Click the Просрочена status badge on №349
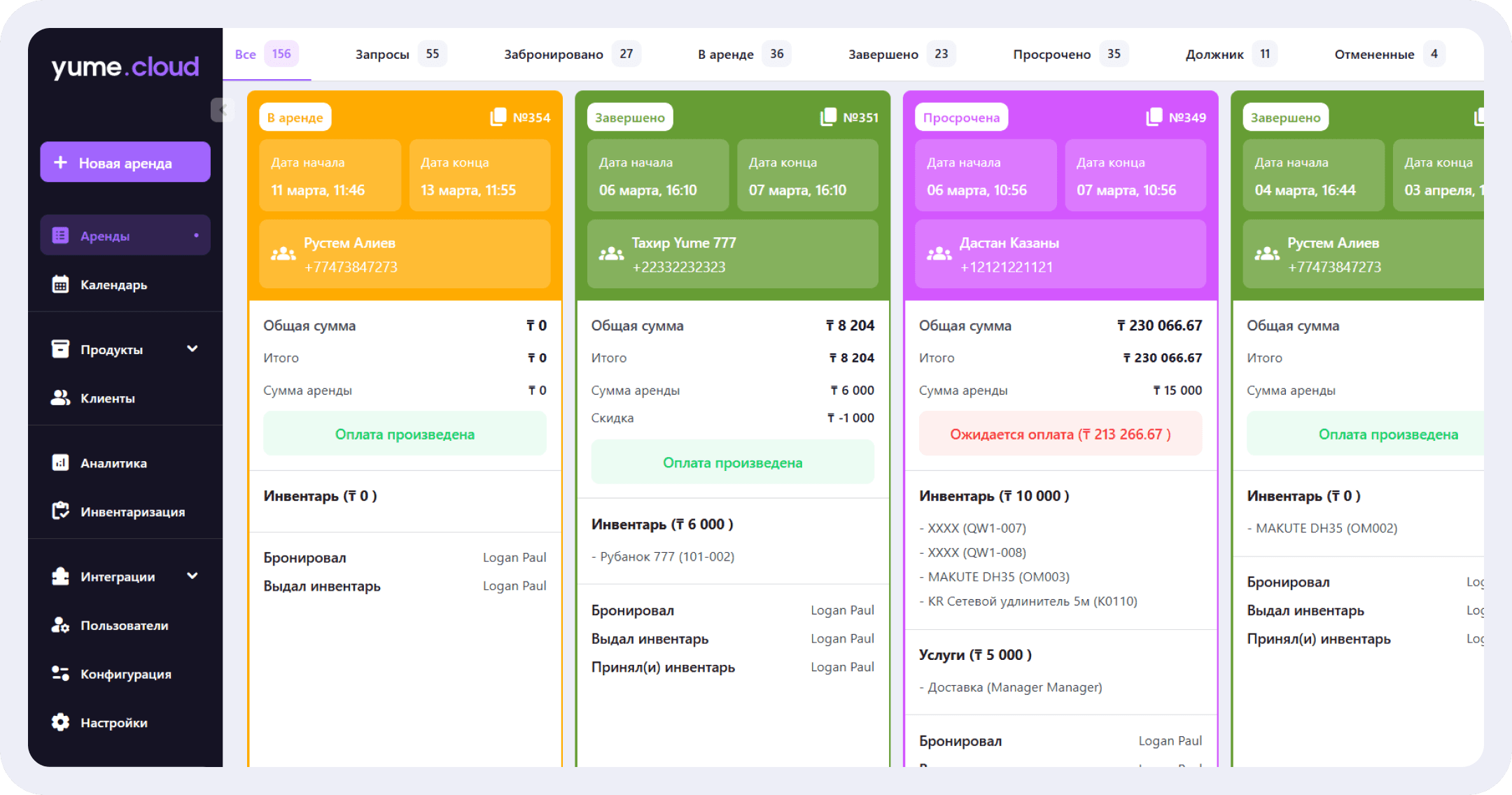This screenshot has height=795, width=1512. click(x=961, y=117)
